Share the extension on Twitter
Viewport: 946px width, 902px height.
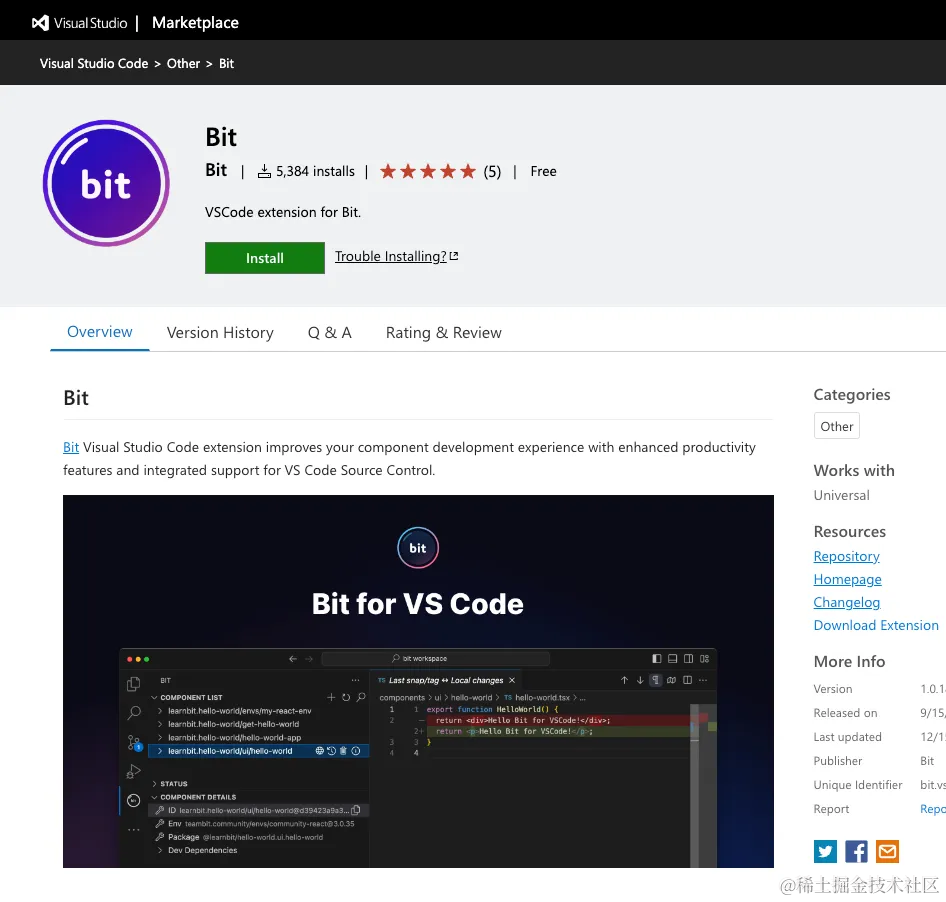pyautogui.click(x=825, y=851)
